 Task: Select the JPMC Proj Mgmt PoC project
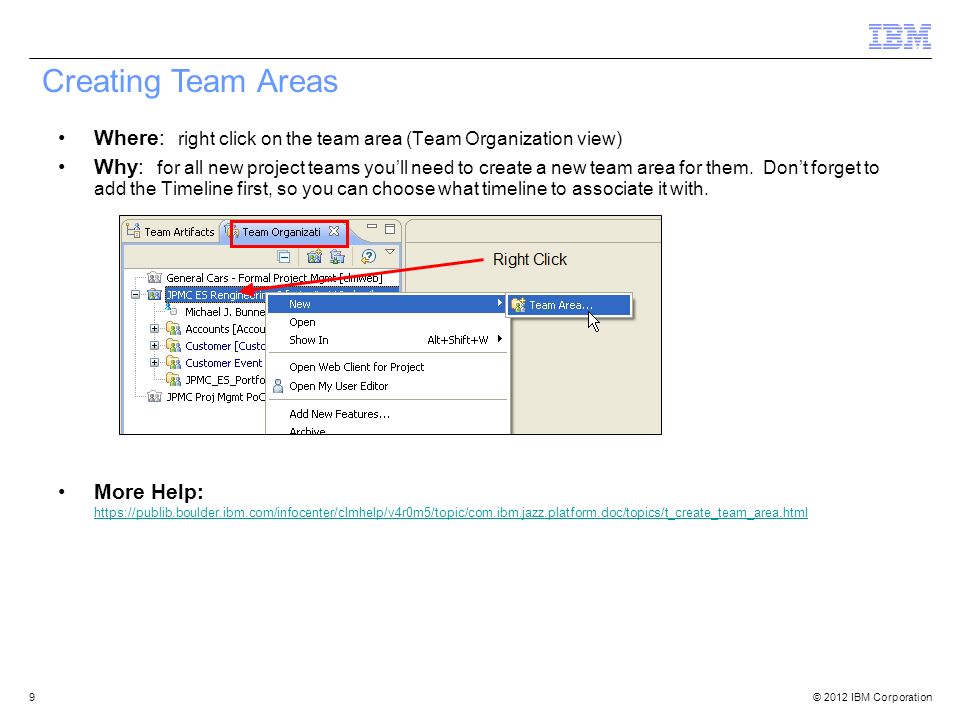(216, 397)
